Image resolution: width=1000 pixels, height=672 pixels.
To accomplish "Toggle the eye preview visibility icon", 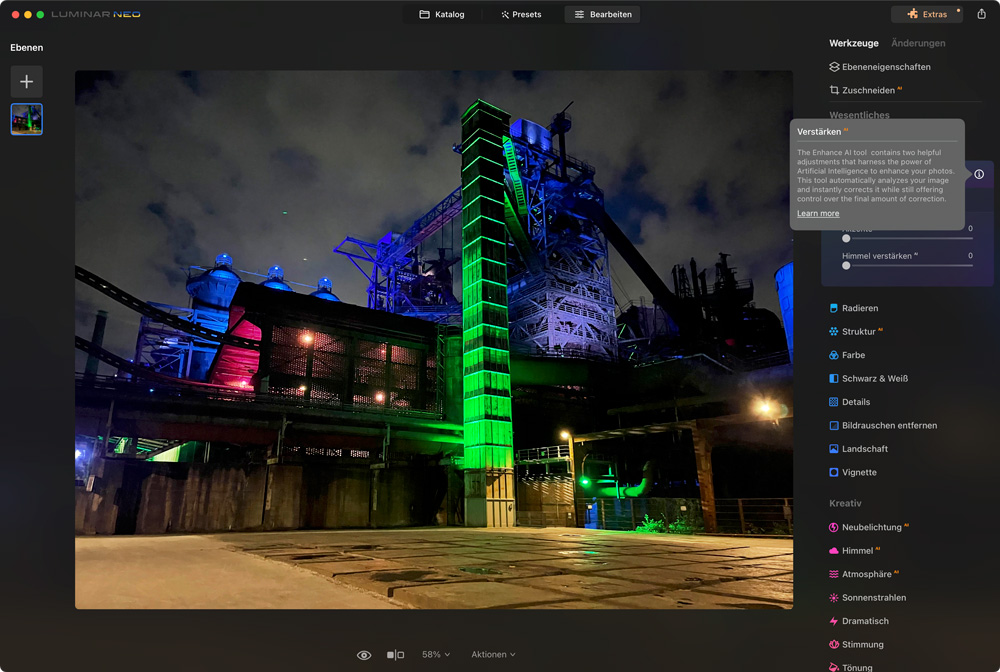I will coord(364,655).
